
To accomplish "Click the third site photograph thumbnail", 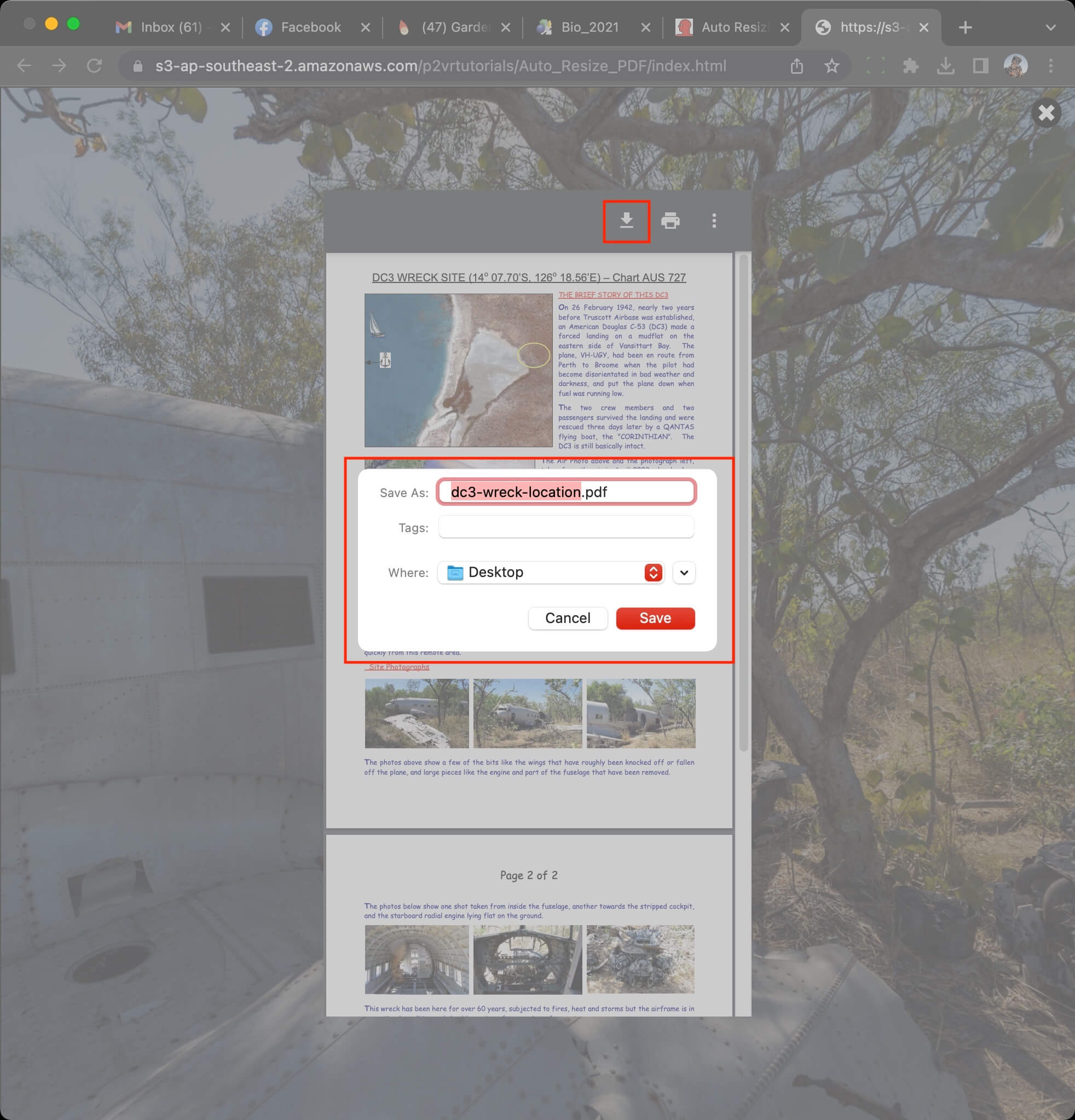I will [x=640, y=713].
